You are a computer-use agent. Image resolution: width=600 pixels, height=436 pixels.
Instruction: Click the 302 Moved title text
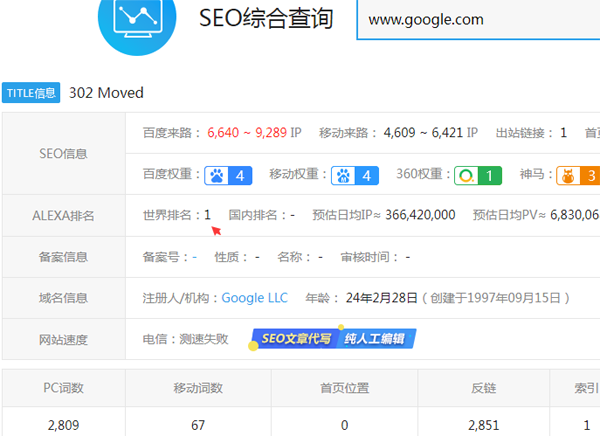click(106, 93)
